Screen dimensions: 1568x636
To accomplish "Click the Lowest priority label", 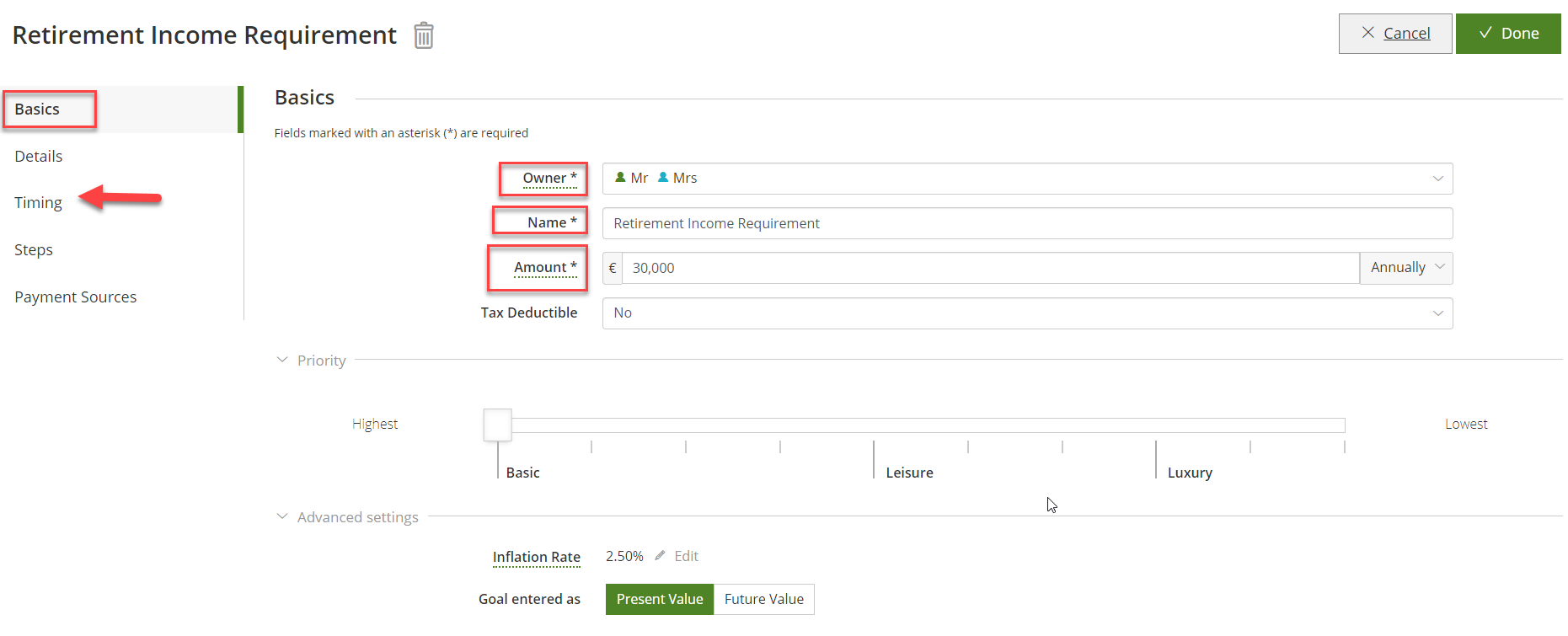I will [1466, 425].
